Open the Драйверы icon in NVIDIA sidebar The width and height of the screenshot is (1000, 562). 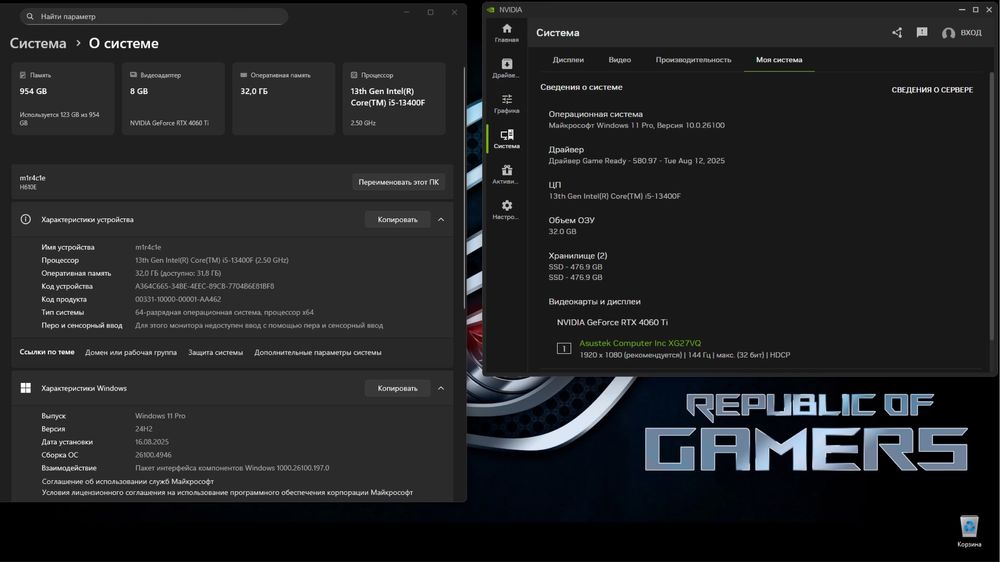[x=506, y=64]
